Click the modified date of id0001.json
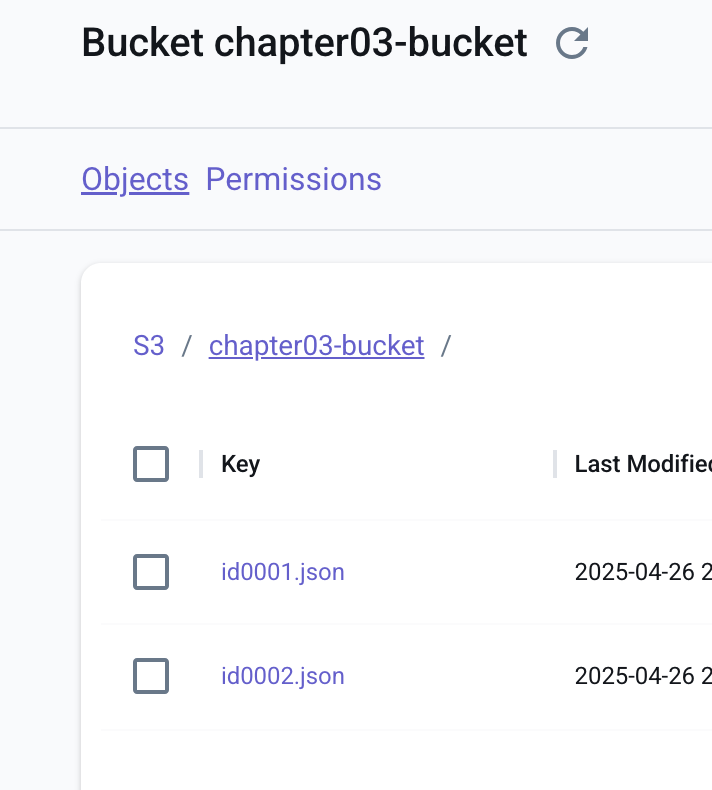 point(642,573)
